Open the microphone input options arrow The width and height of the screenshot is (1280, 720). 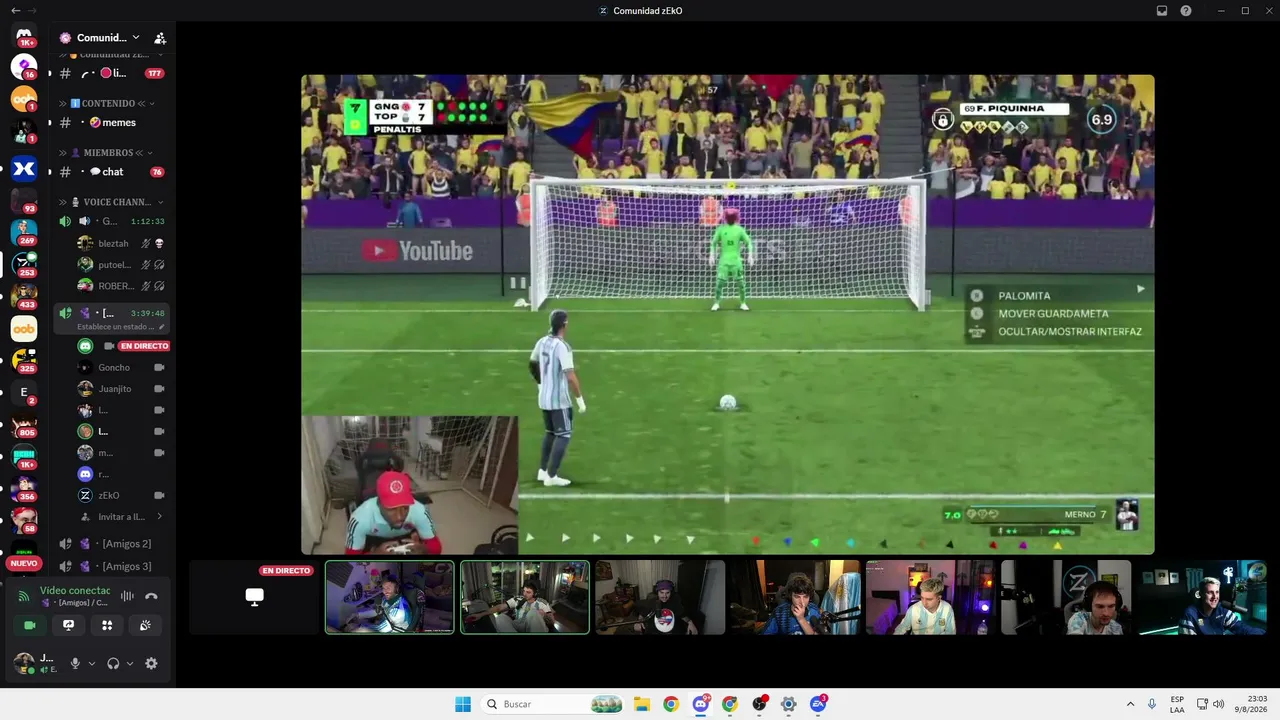point(92,663)
